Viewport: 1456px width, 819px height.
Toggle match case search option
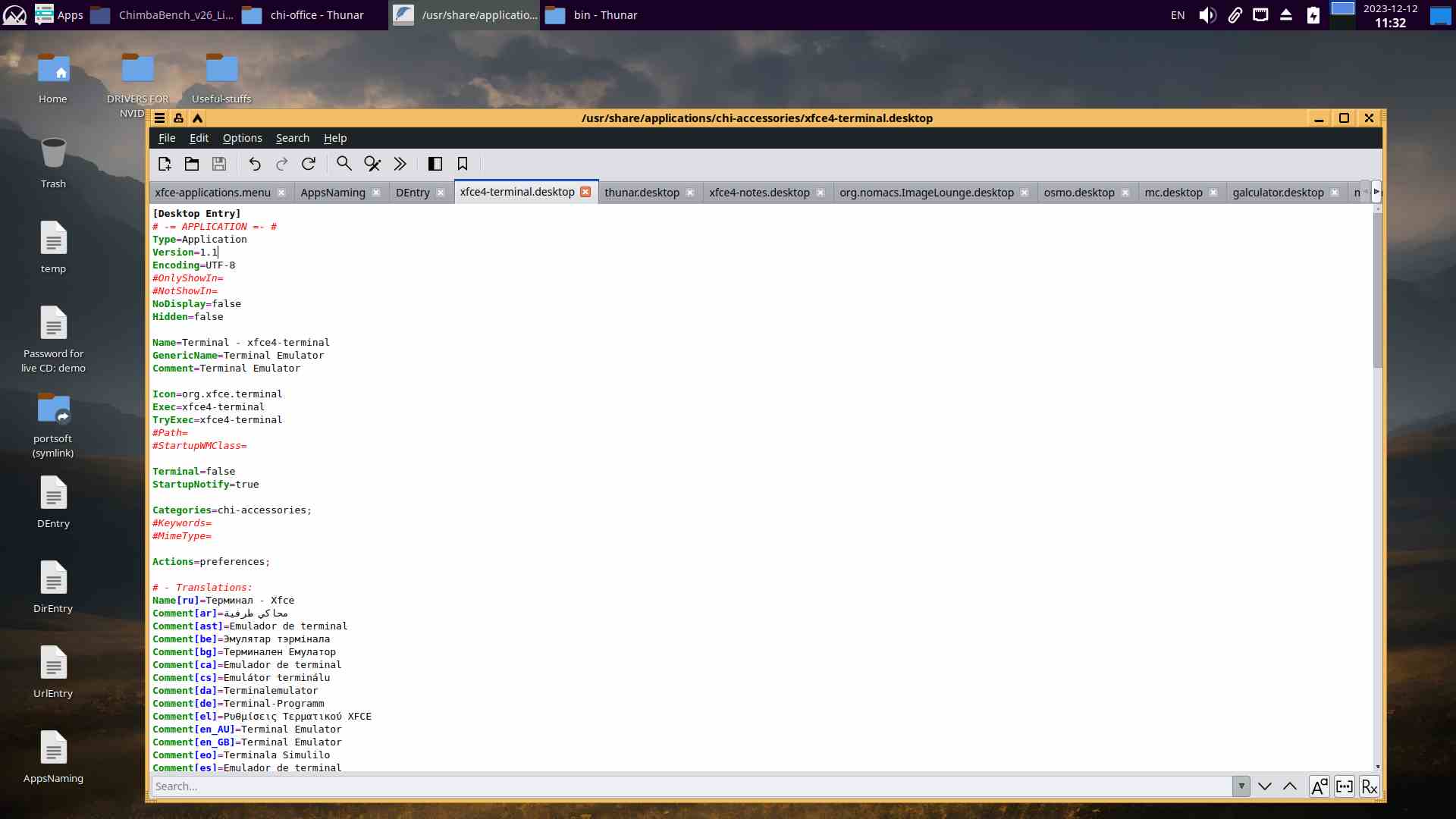(1319, 786)
